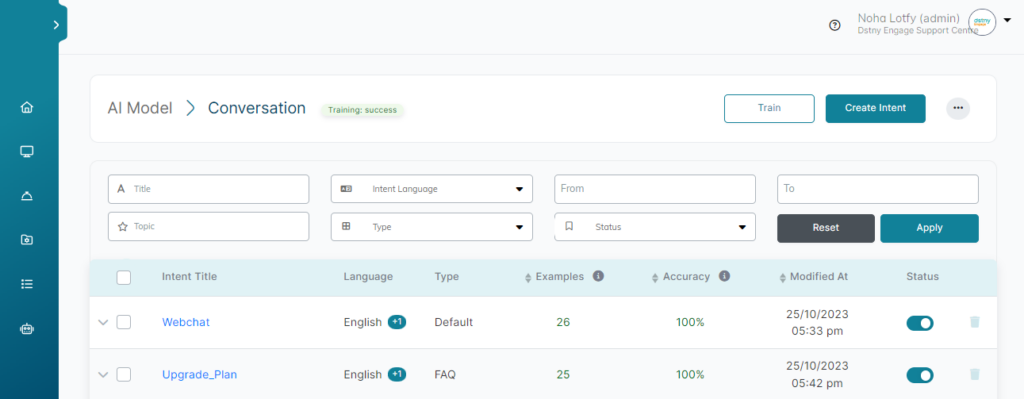Open the folder icon in sidebar
Image resolution: width=1024 pixels, height=399 pixels.
tap(27, 240)
